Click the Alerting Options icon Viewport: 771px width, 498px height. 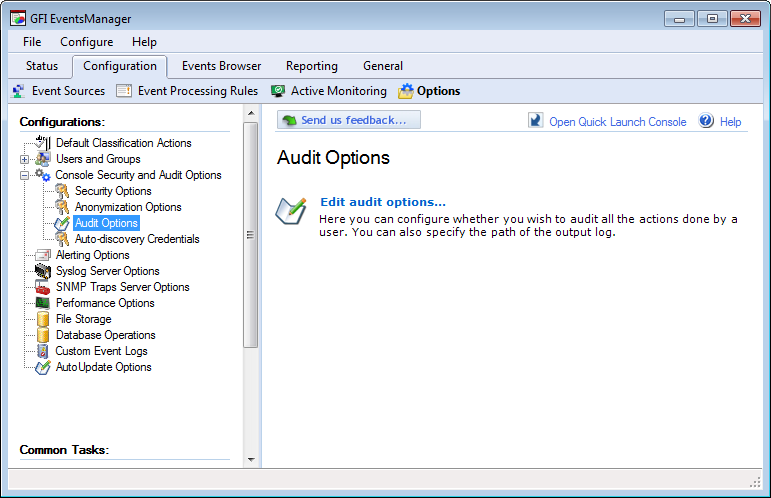[43, 255]
